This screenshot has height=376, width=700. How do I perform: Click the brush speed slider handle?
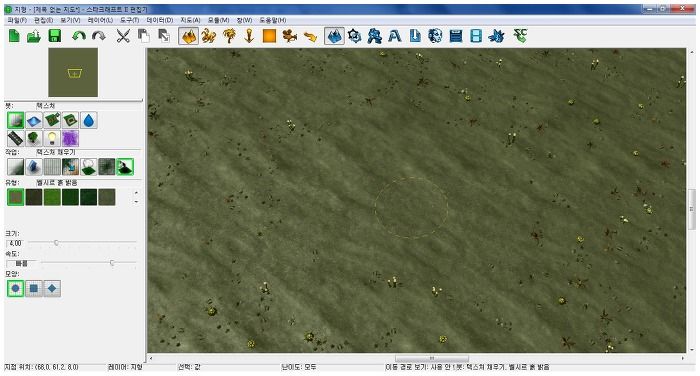(112, 263)
